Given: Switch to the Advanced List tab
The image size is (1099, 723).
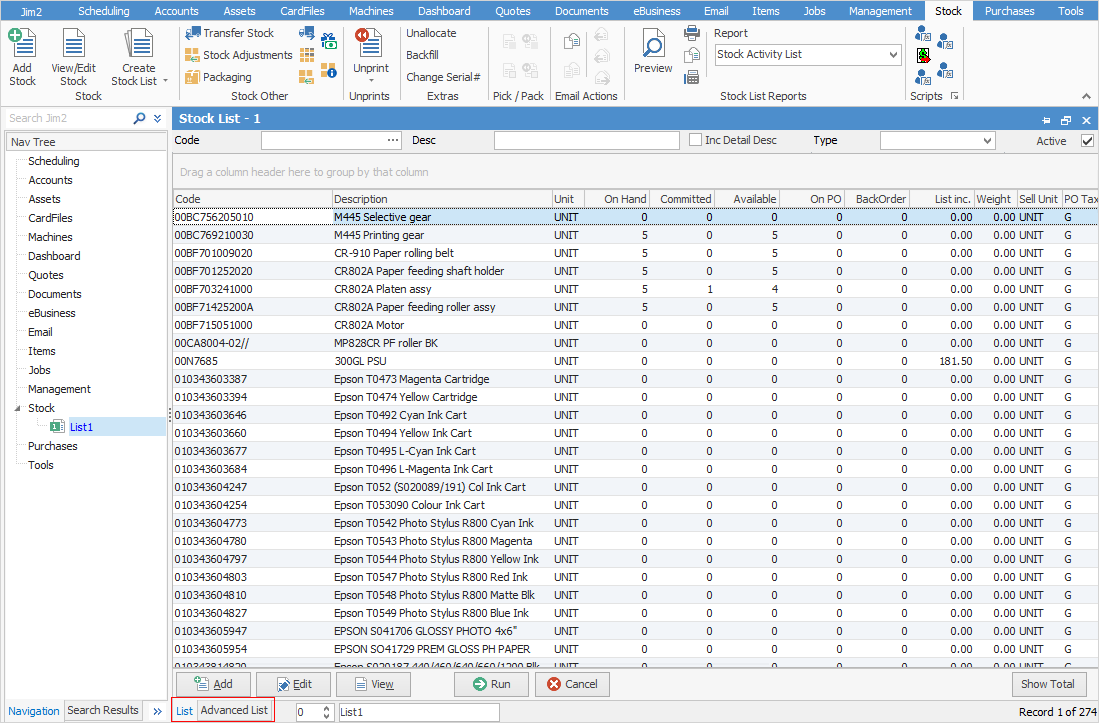Looking at the screenshot, I should pyautogui.click(x=234, y=711).
